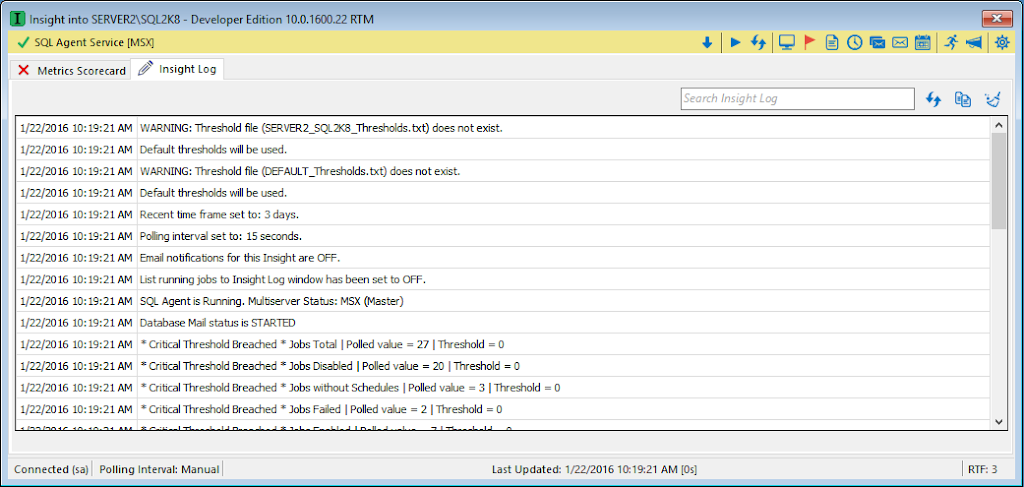Open settings with the gear icon
The image size is (1024, 487).
pos(1002,42)
